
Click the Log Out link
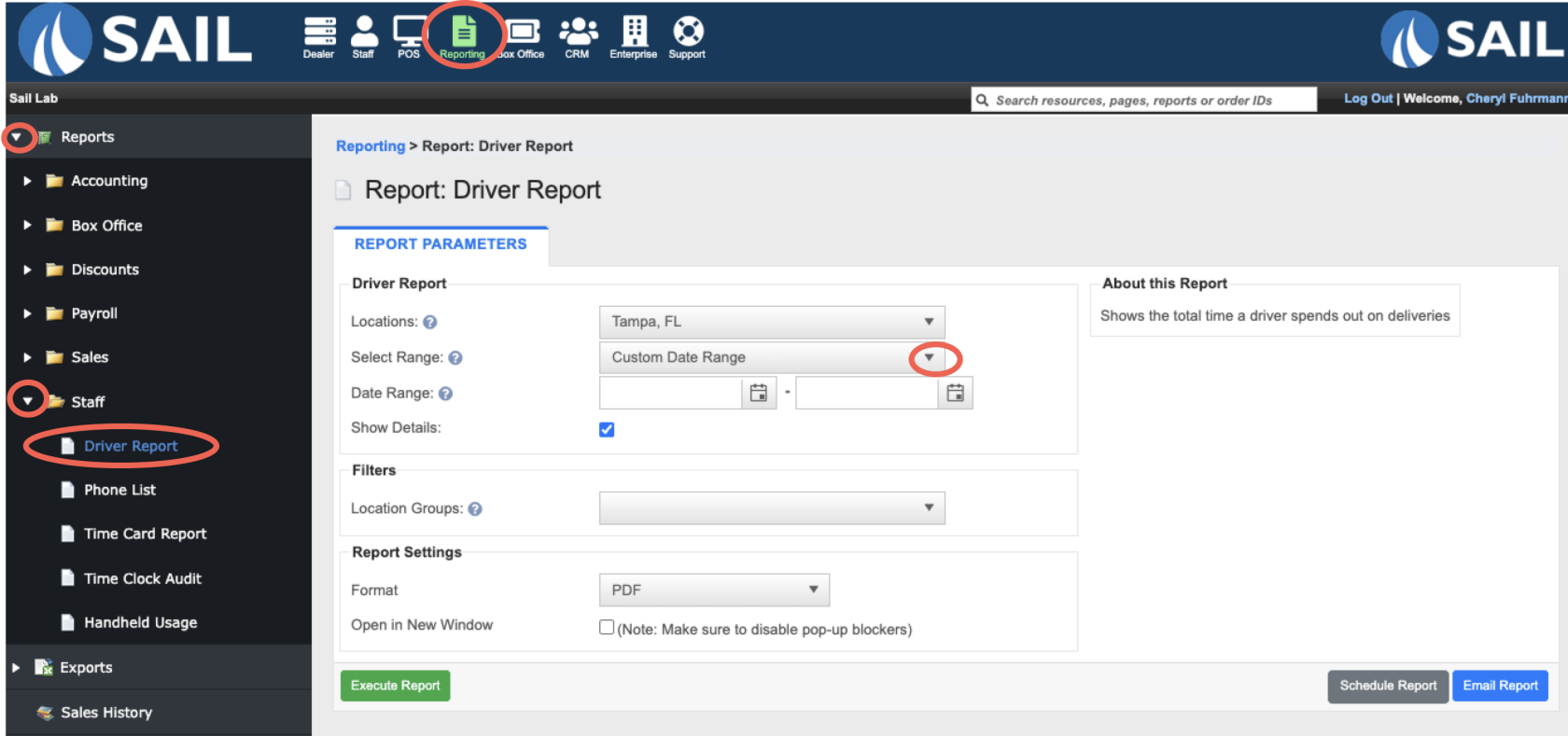pos(1368,98)
